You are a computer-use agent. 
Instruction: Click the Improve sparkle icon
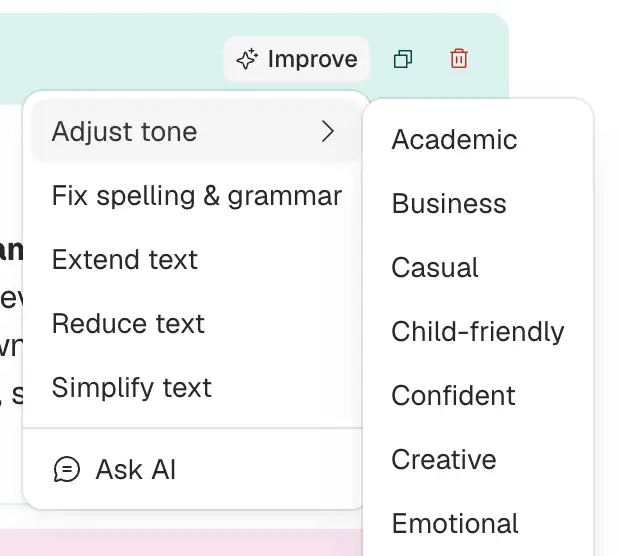pos(247,59)
